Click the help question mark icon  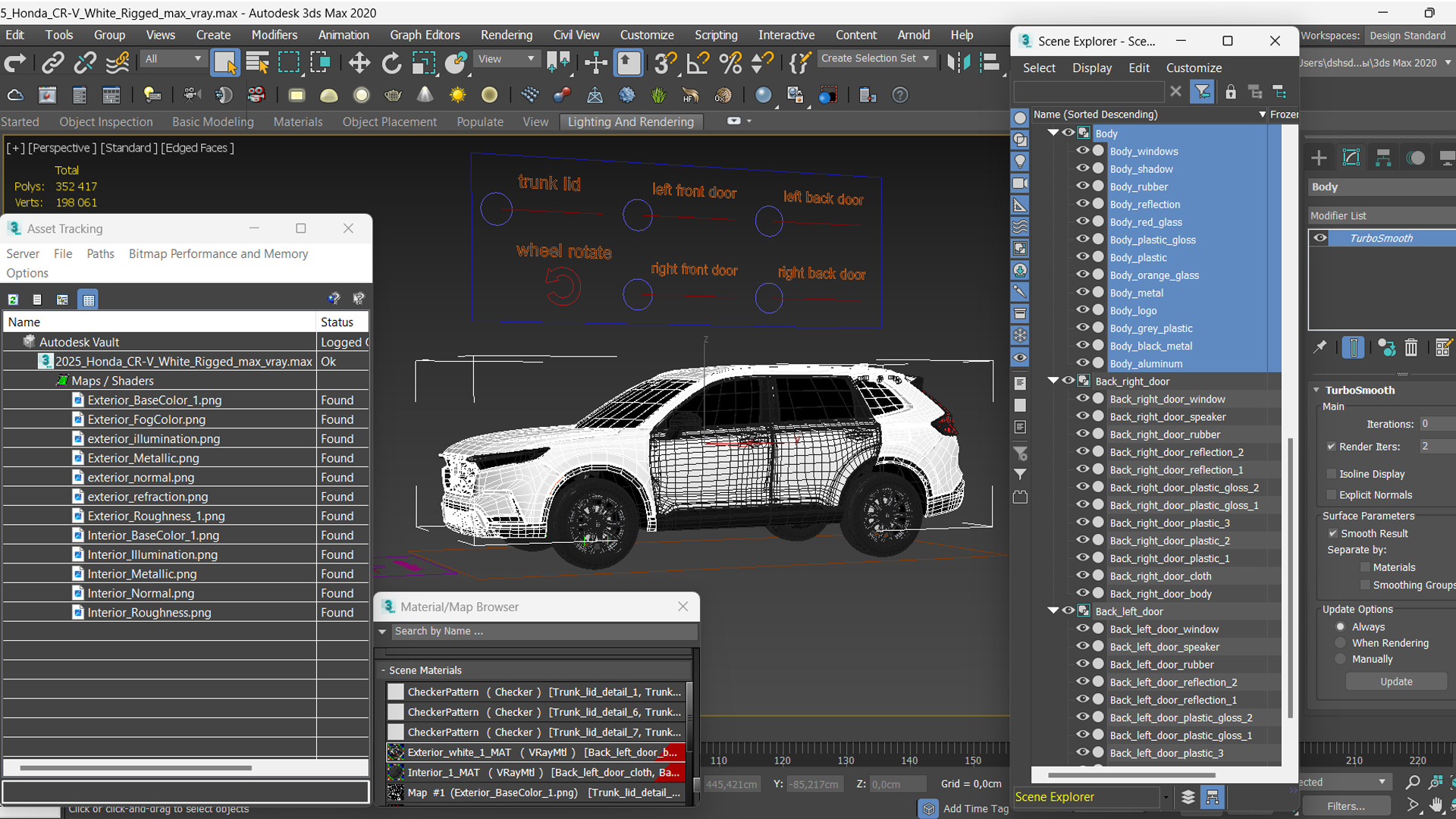[899, 95]
